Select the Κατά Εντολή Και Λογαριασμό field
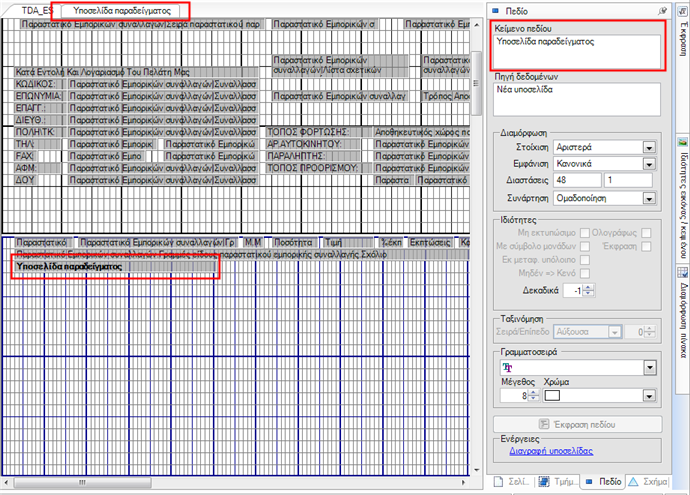 pos(136,72)
